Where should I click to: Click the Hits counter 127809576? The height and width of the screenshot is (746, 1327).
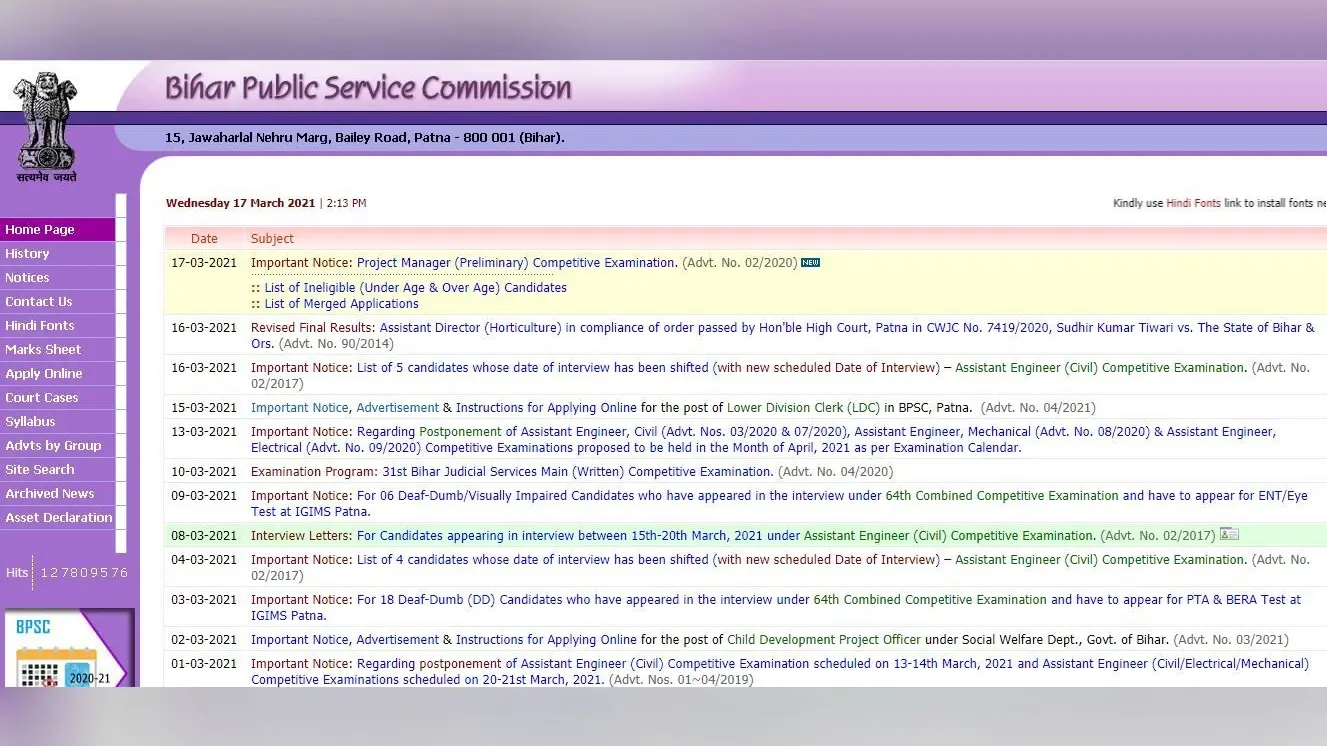point(84,573)
